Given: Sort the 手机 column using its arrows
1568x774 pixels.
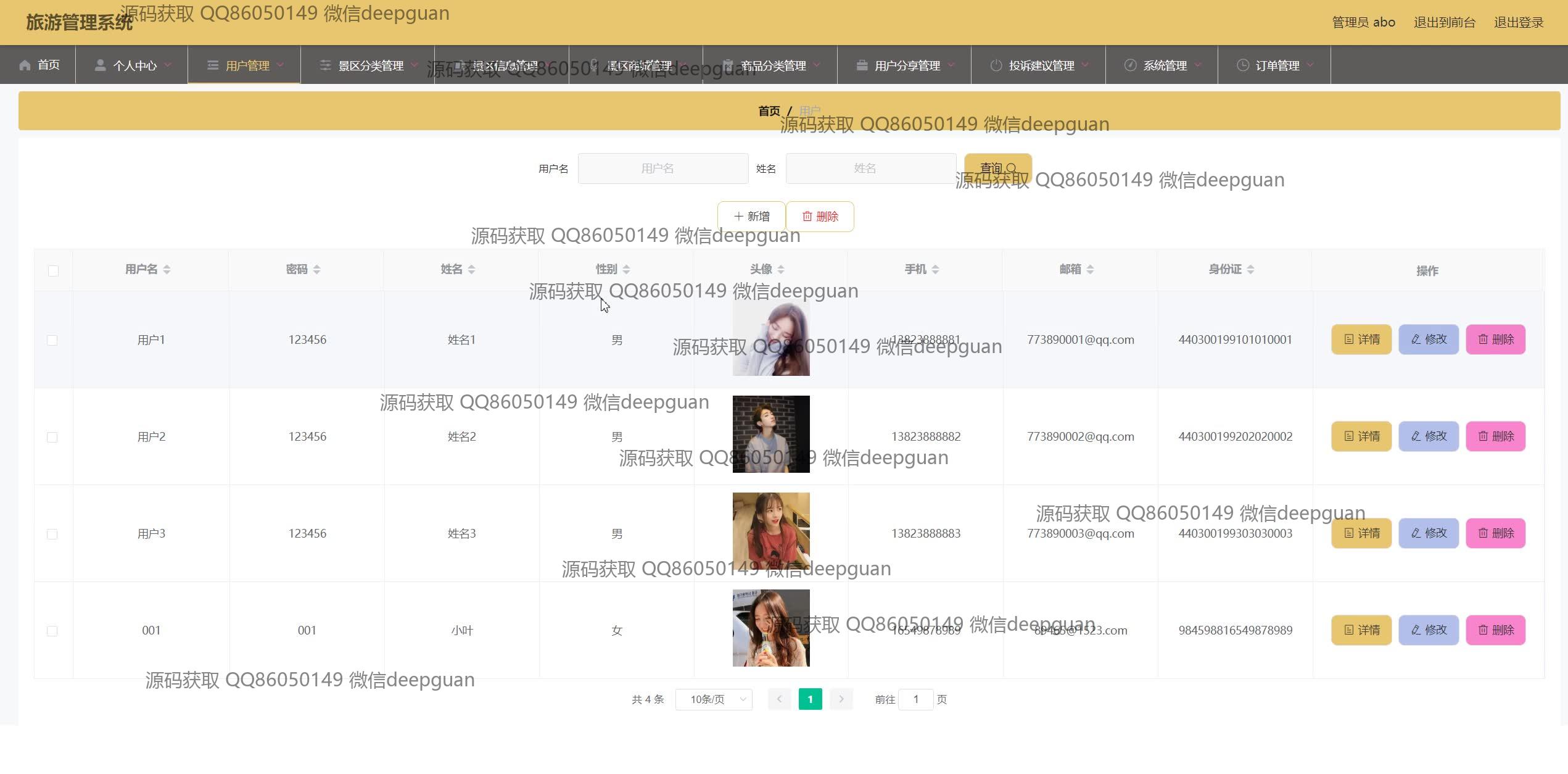Looking at the screenshot, I should point(935,270).
